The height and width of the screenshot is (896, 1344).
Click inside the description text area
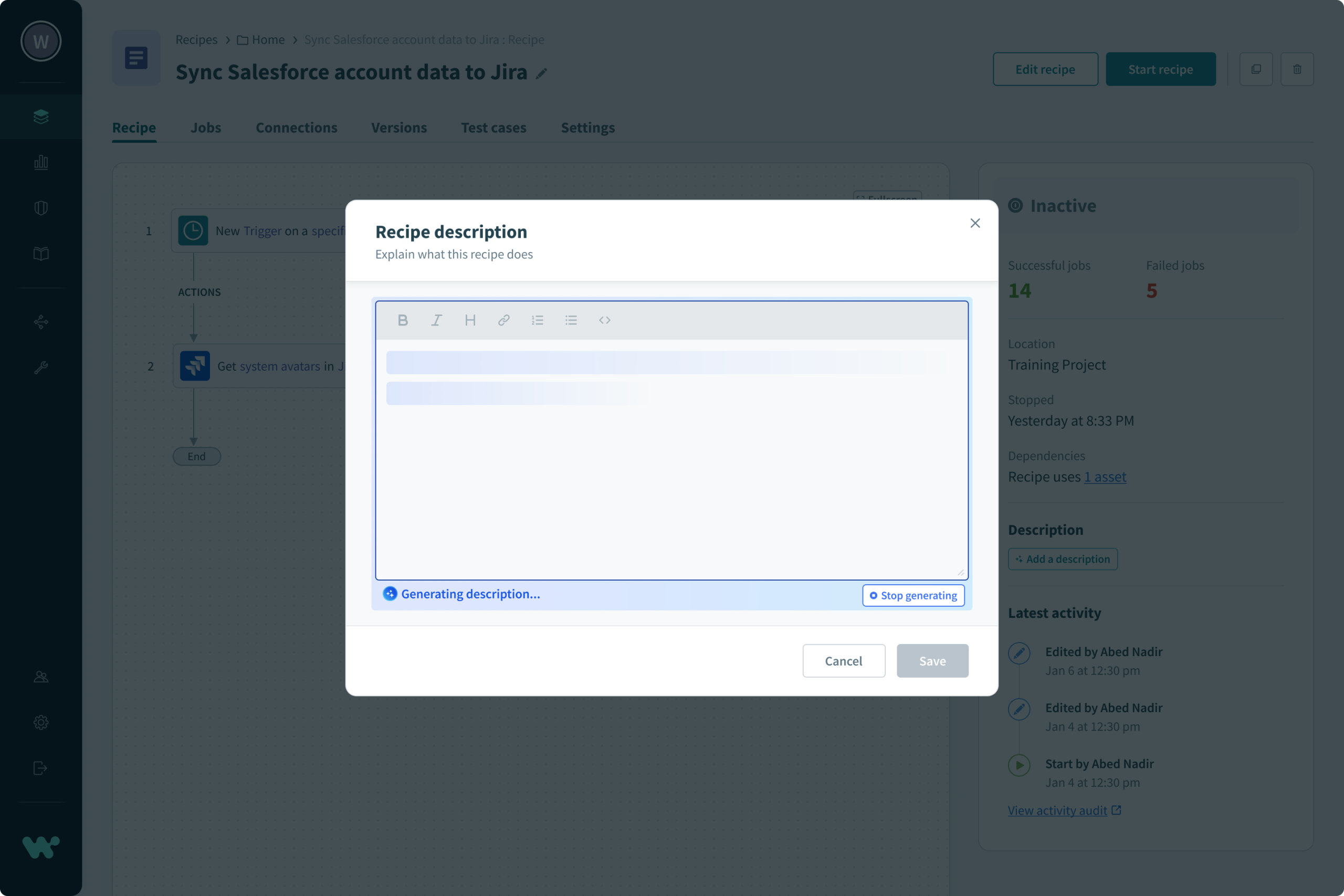[x=671, y=459]
